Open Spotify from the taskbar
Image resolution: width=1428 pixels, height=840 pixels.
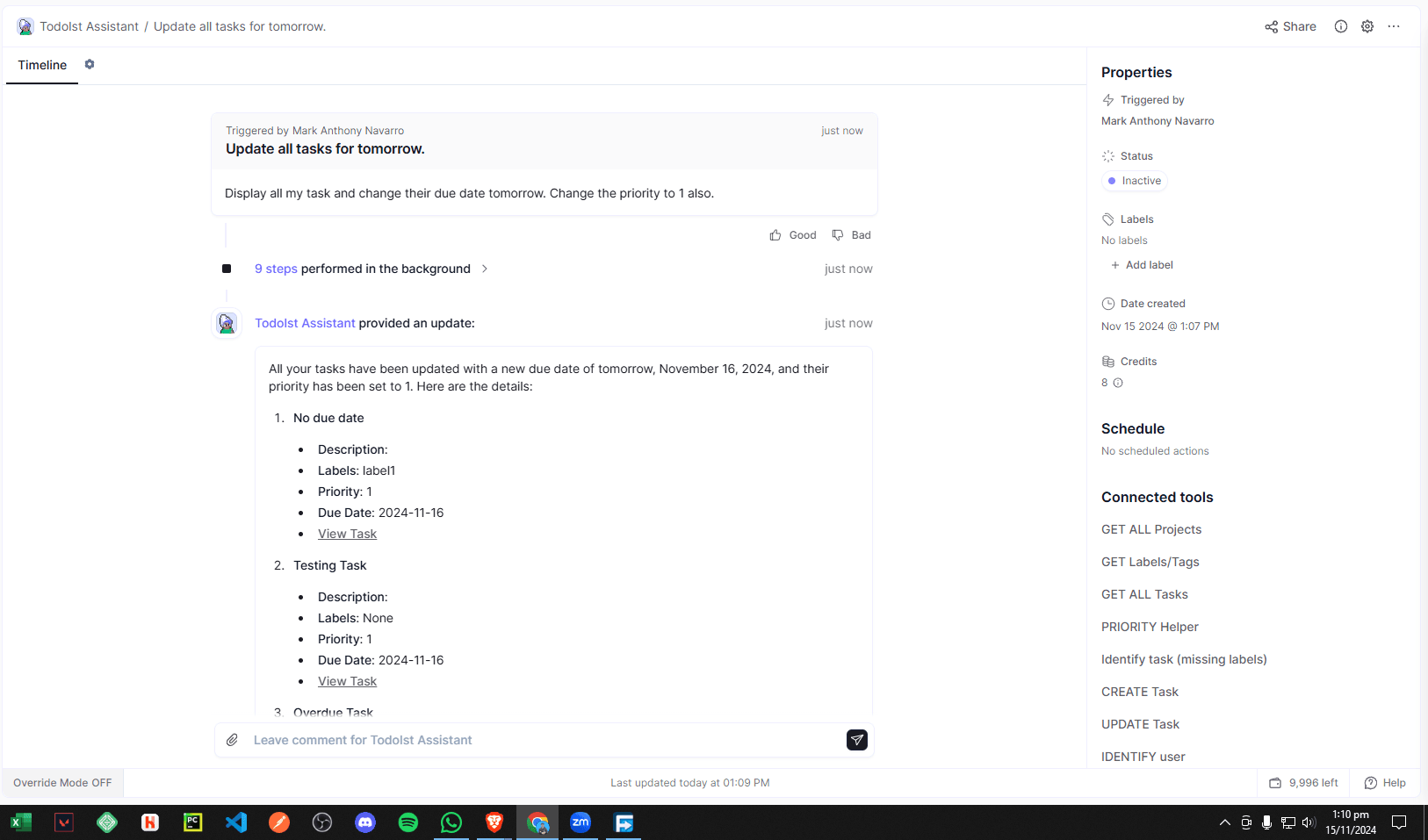[408, 822]
